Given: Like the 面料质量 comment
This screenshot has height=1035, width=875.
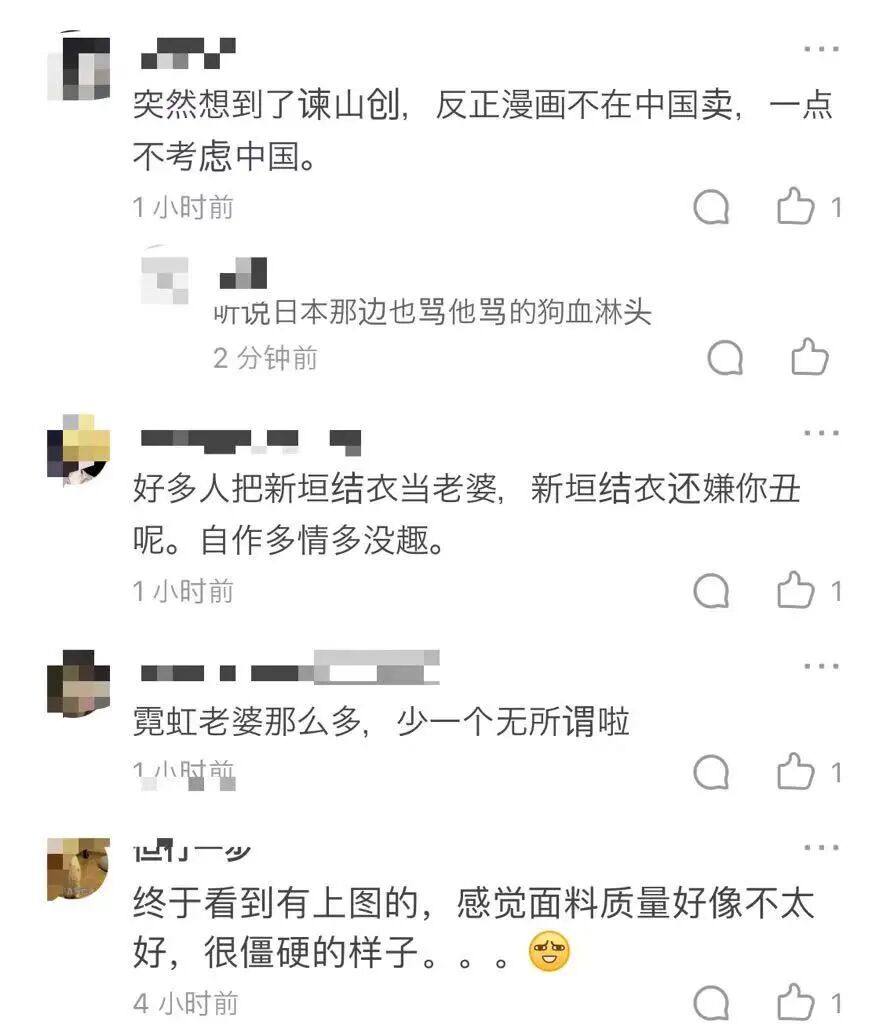Looking at the screenshot, I should (x=795, y=1003).
